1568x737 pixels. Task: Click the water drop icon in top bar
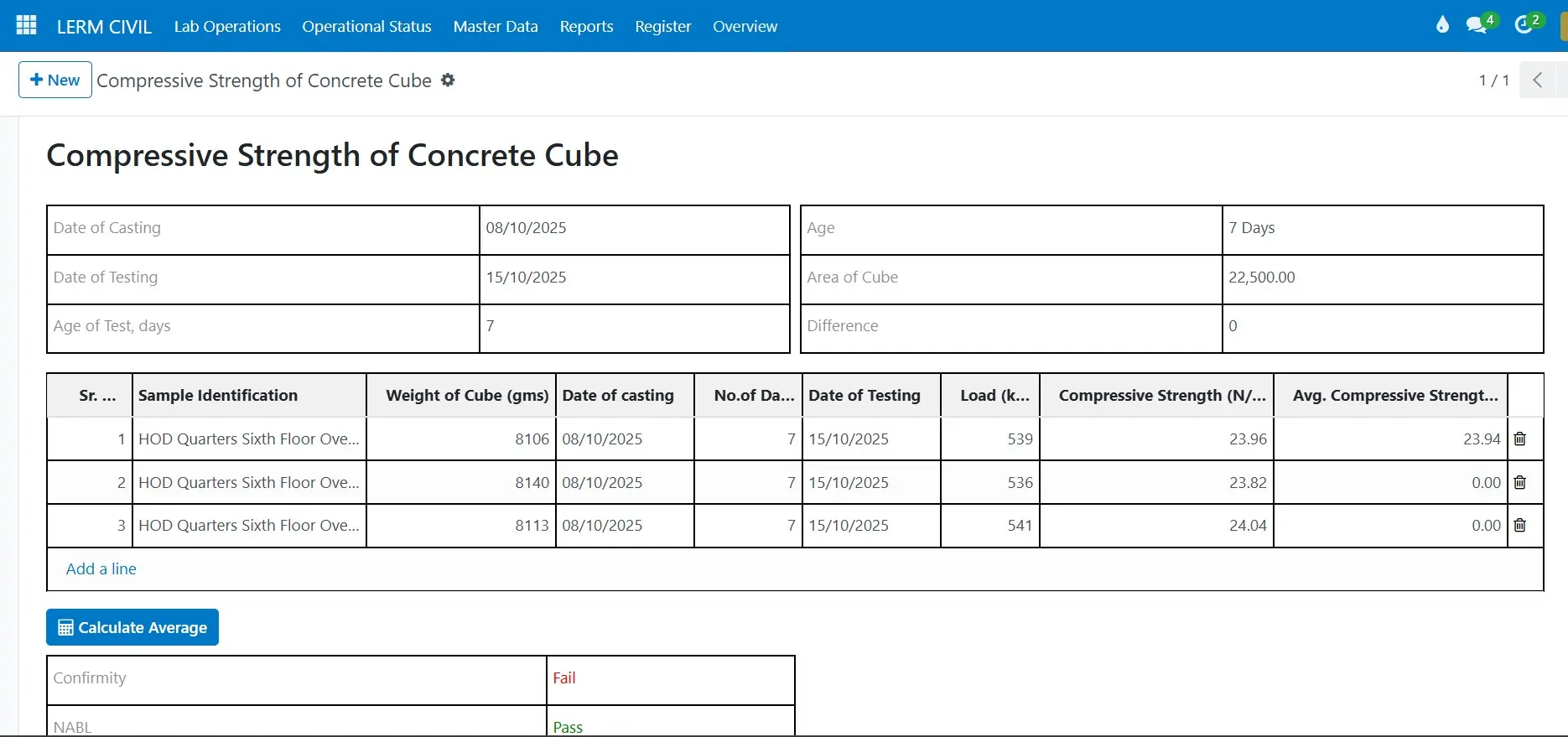click(x=1442, y=25)
